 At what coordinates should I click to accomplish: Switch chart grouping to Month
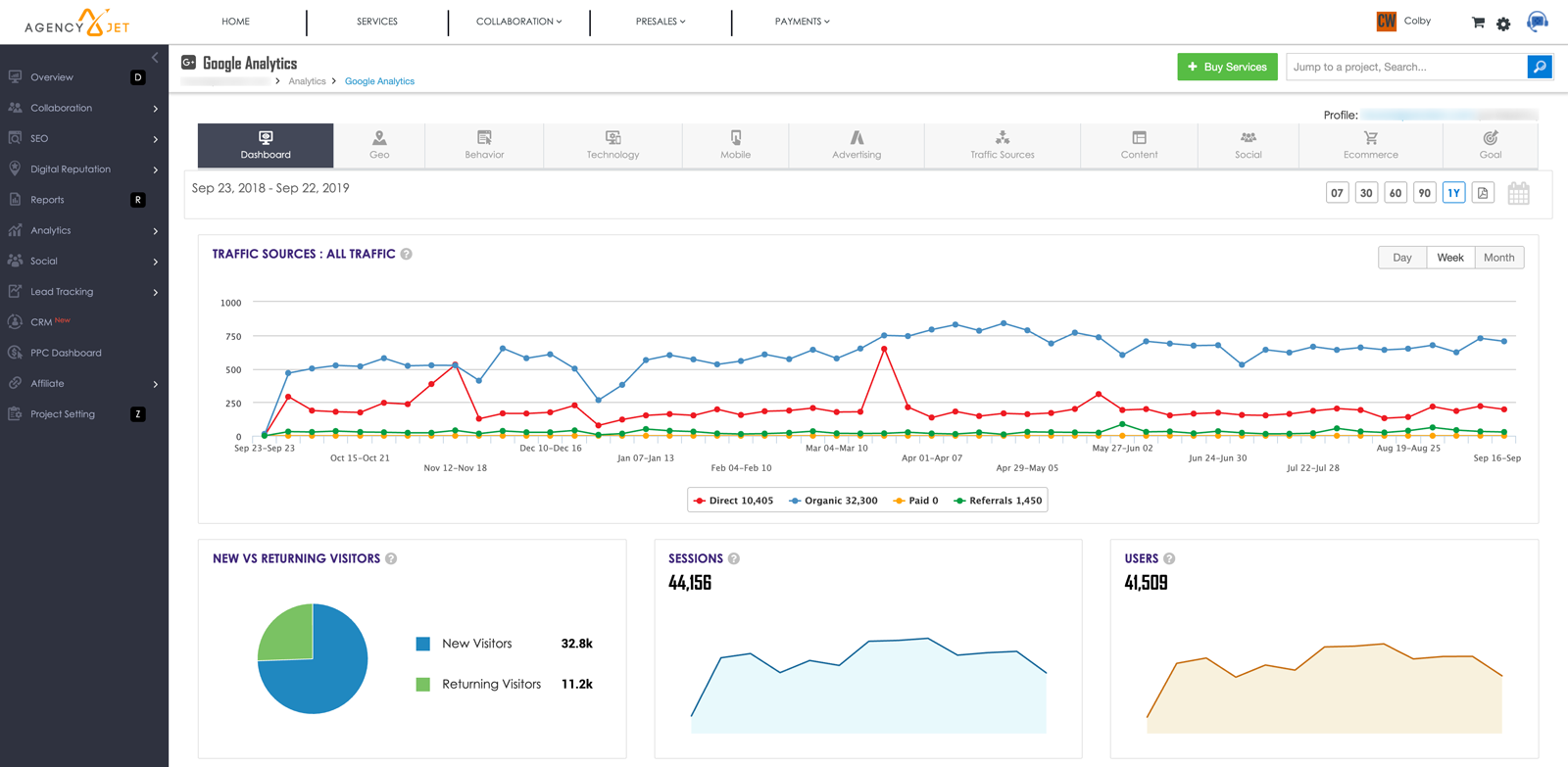click(x=1499, y=258)
